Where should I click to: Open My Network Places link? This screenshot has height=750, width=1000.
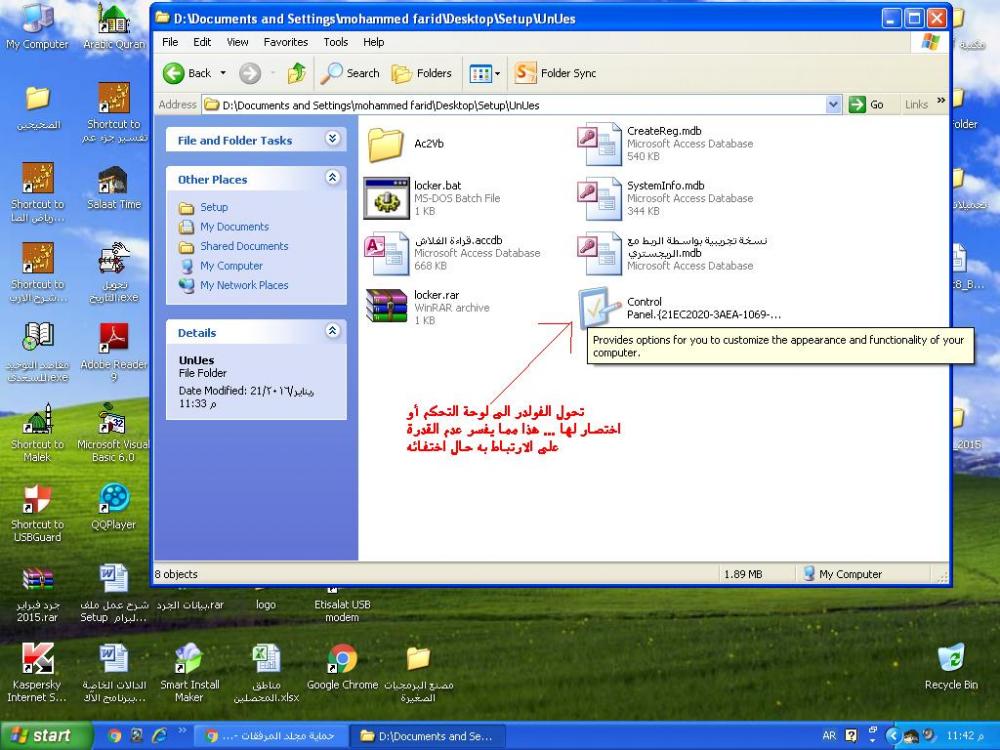pyautogui.click(x=244, y=285)
